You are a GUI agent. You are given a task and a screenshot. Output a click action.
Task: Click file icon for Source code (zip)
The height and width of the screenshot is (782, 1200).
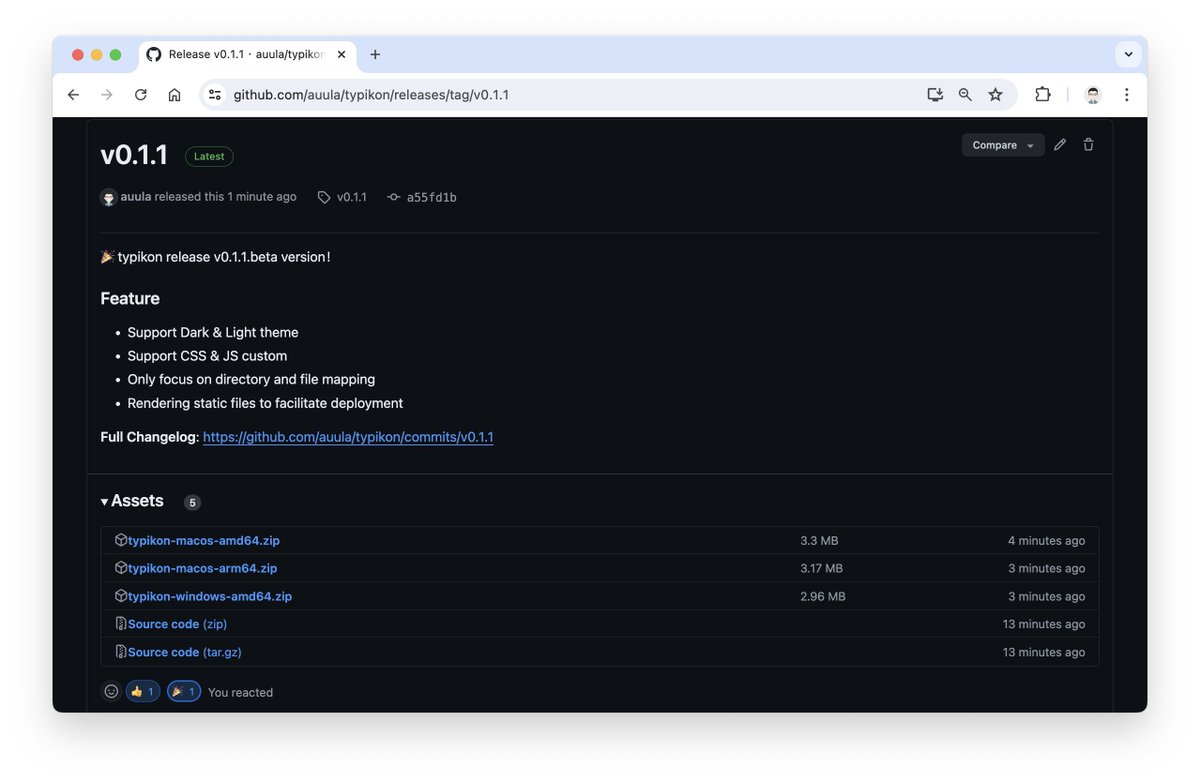coord(121,624)
